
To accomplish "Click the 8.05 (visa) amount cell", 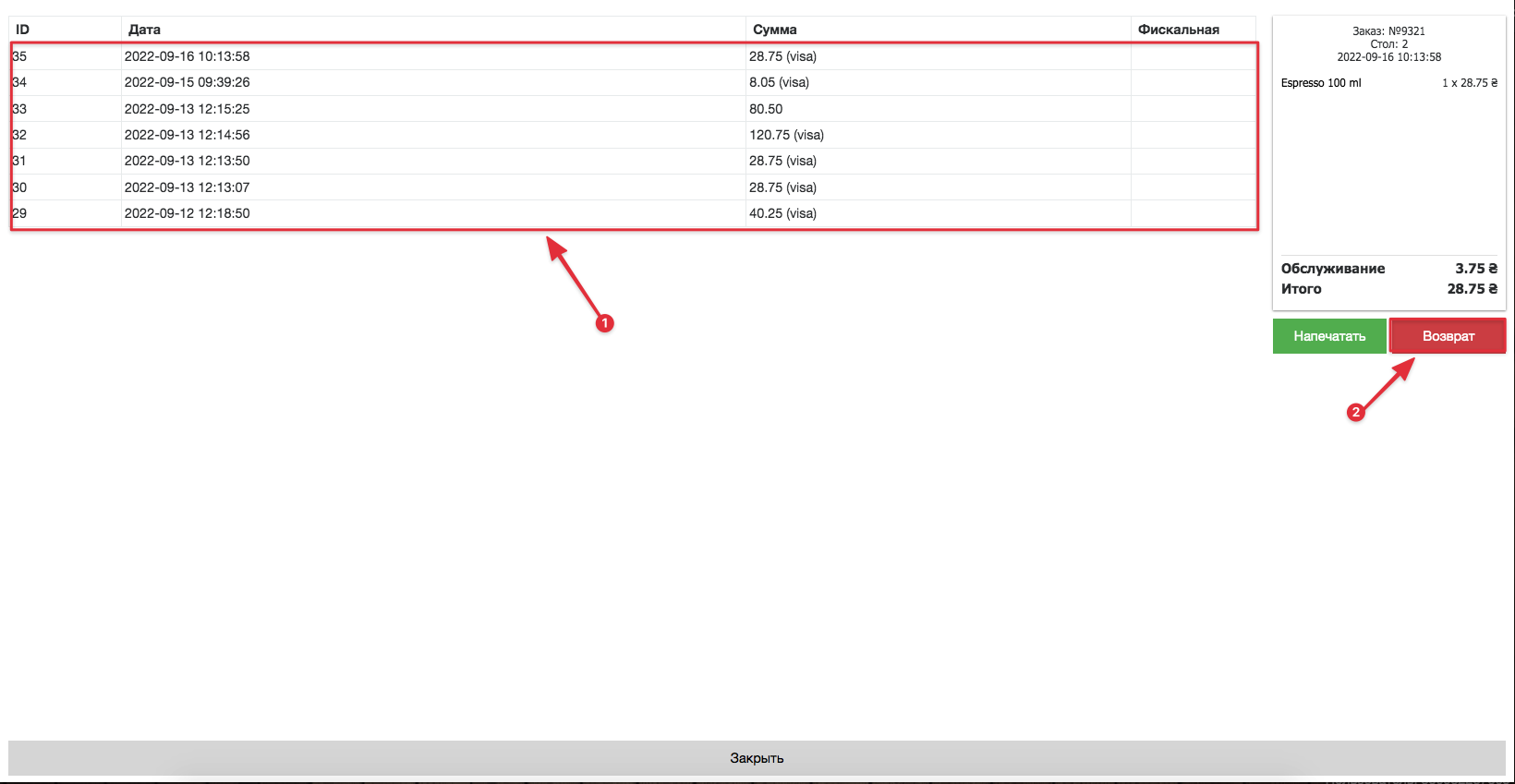I will point(779,82).
